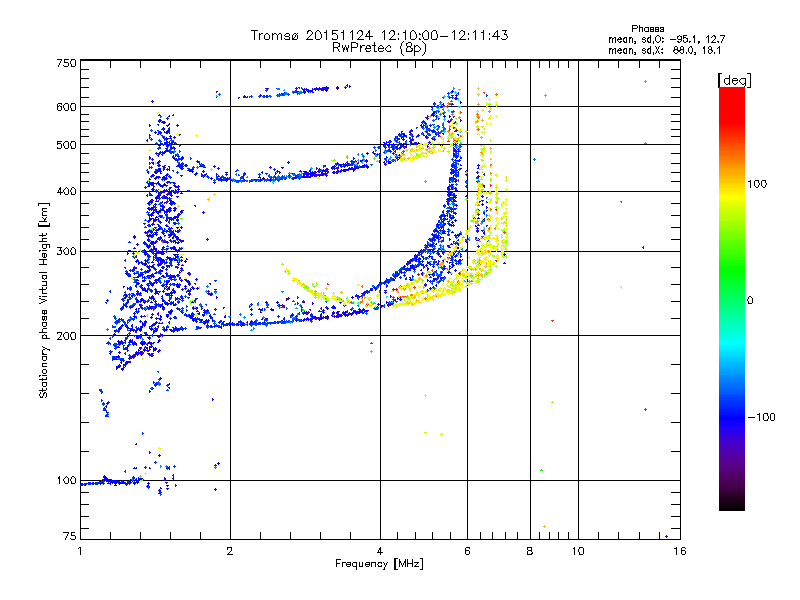Click the x-axis tick label '1'
The image size is (800, 600).
pos(80,551)
